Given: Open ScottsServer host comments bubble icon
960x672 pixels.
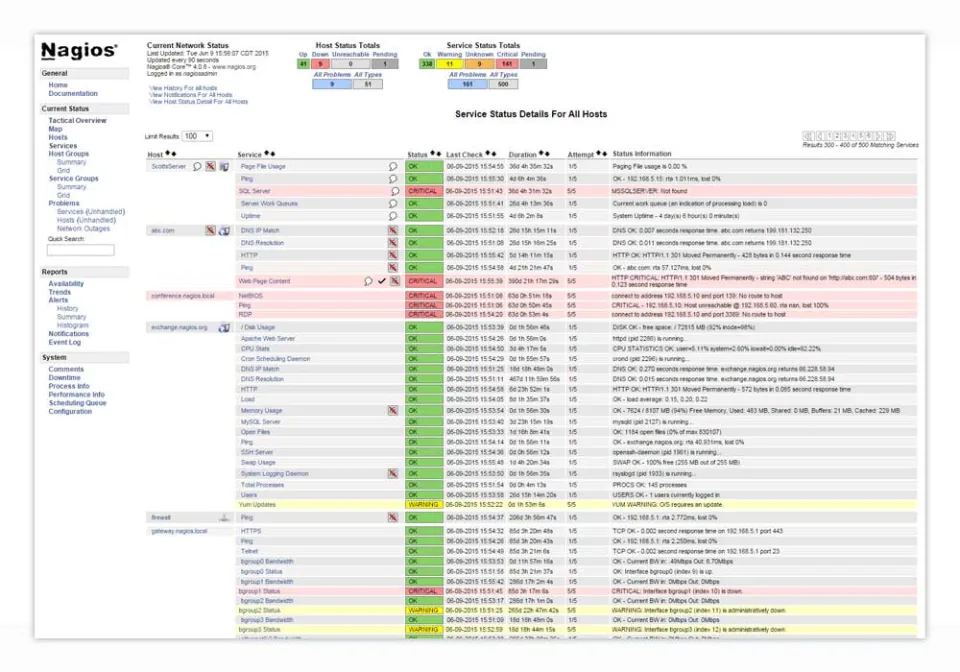Looking at the screenshot, I should [x=197, y=166].
